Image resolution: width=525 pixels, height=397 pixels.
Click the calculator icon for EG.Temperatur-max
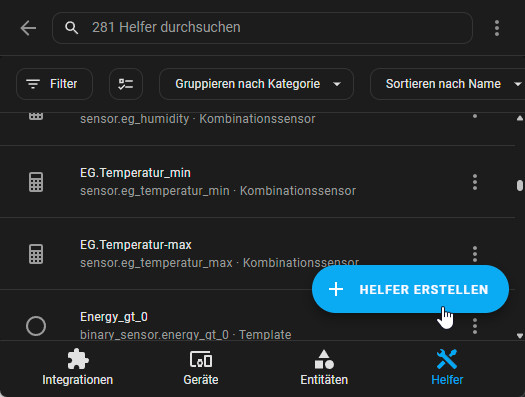coord(36,254)
